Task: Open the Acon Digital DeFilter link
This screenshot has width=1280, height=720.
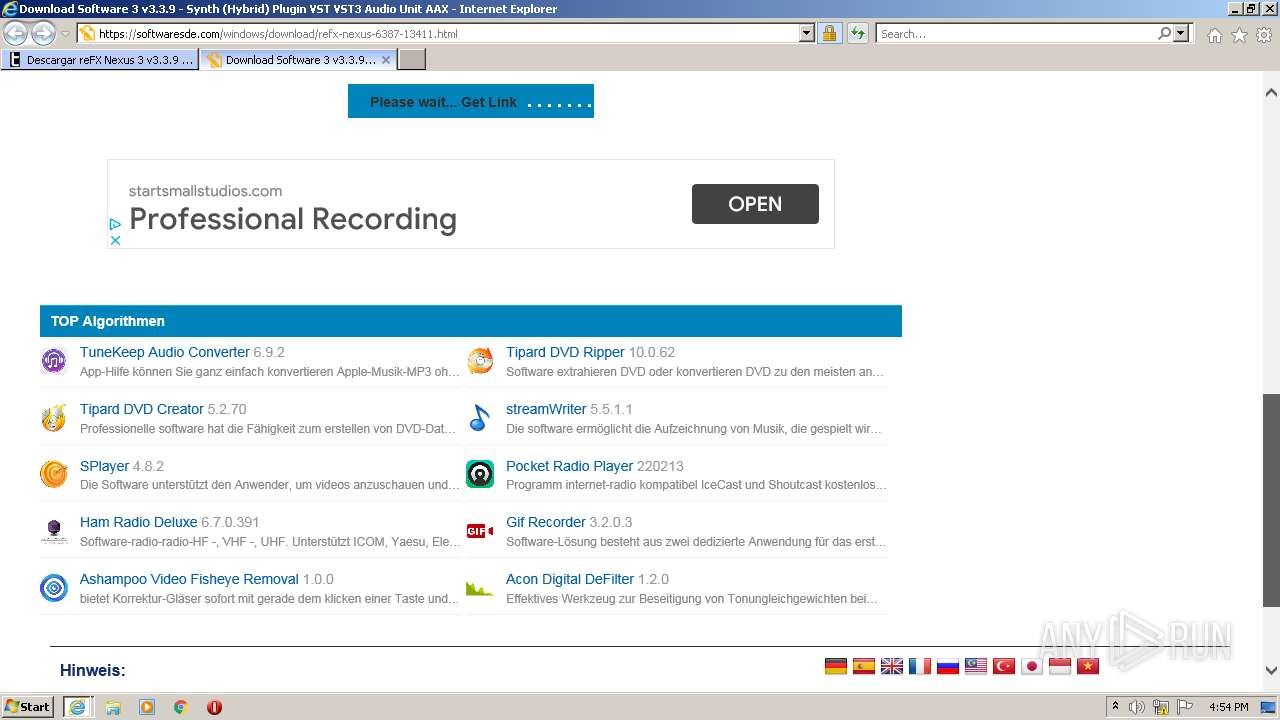Action: click(x=570, y=579)
